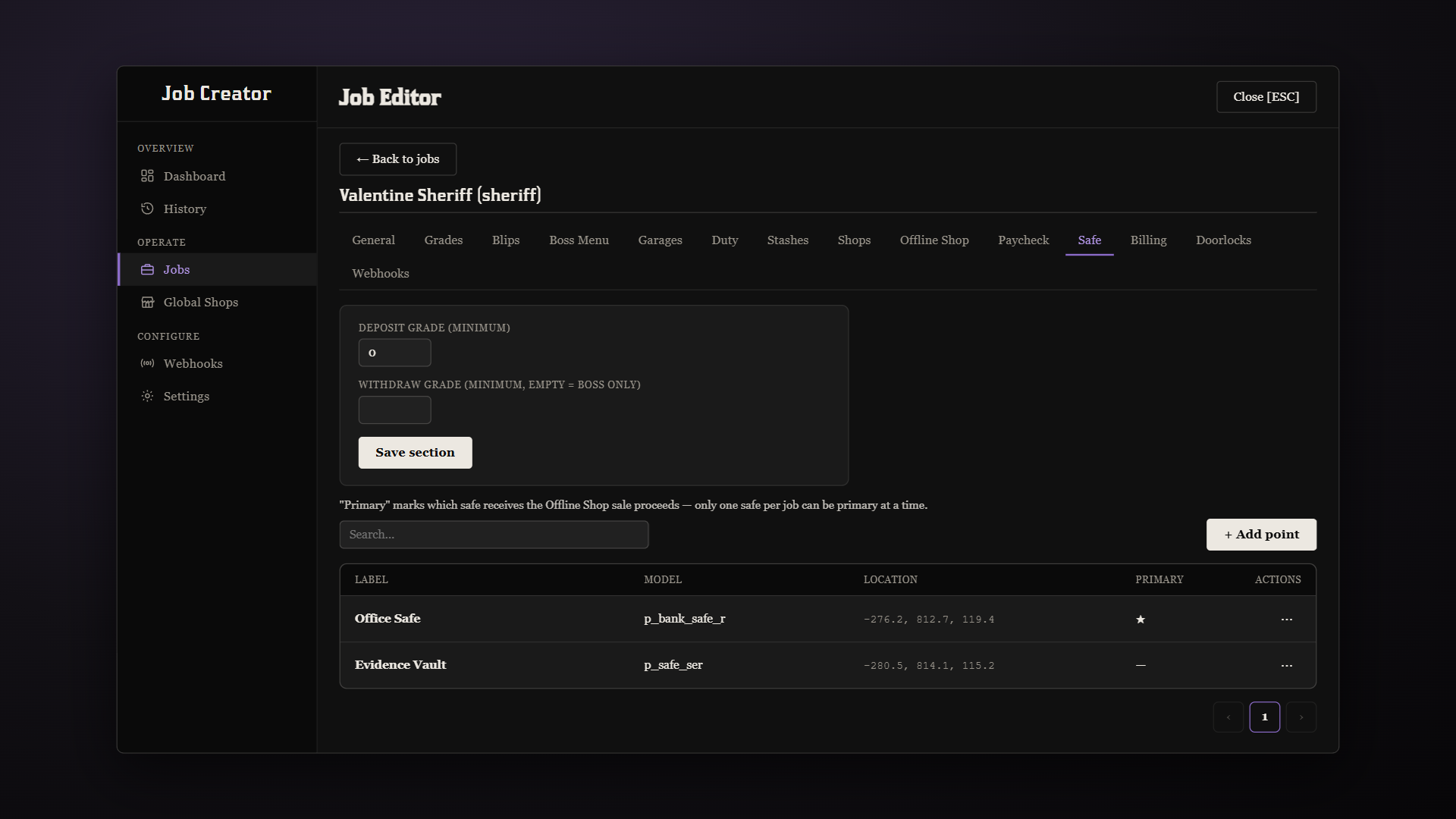Click the Close [ESC] button

coord(1266,97)
